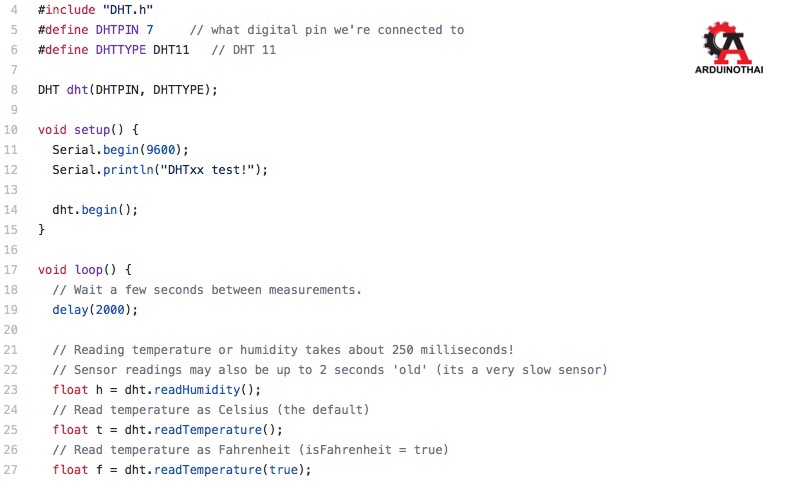Click the dht.begin() call
The width and height of the screenshot is (803, 482).
click(95, 209)
